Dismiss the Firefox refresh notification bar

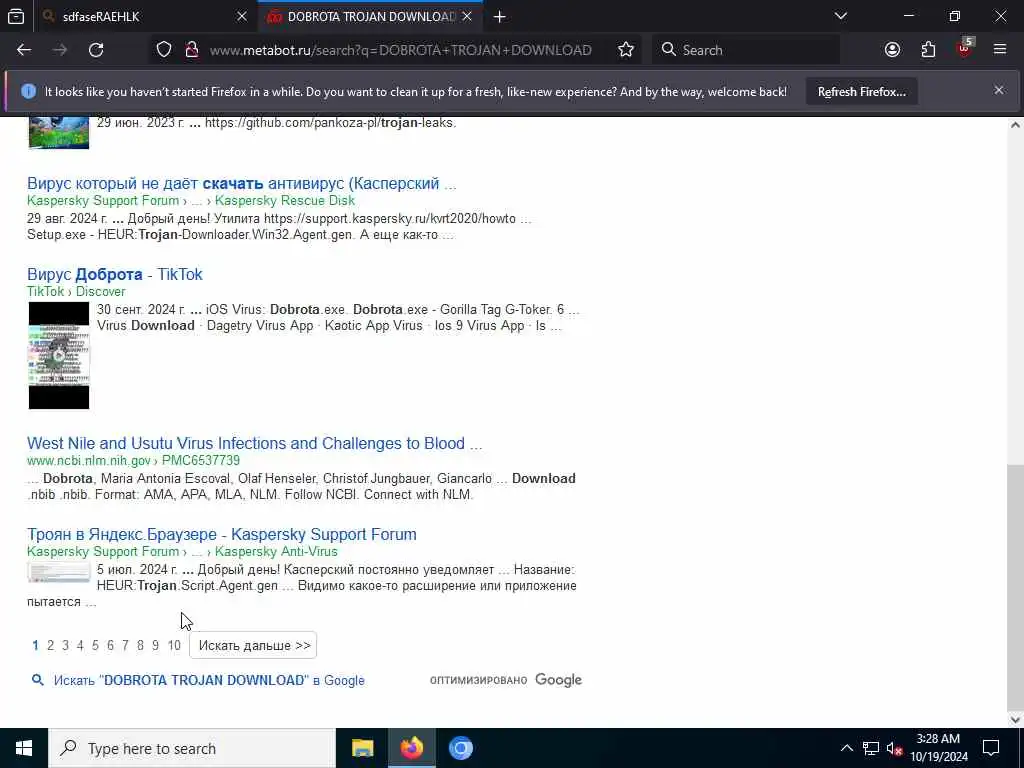tap(999, 90)
